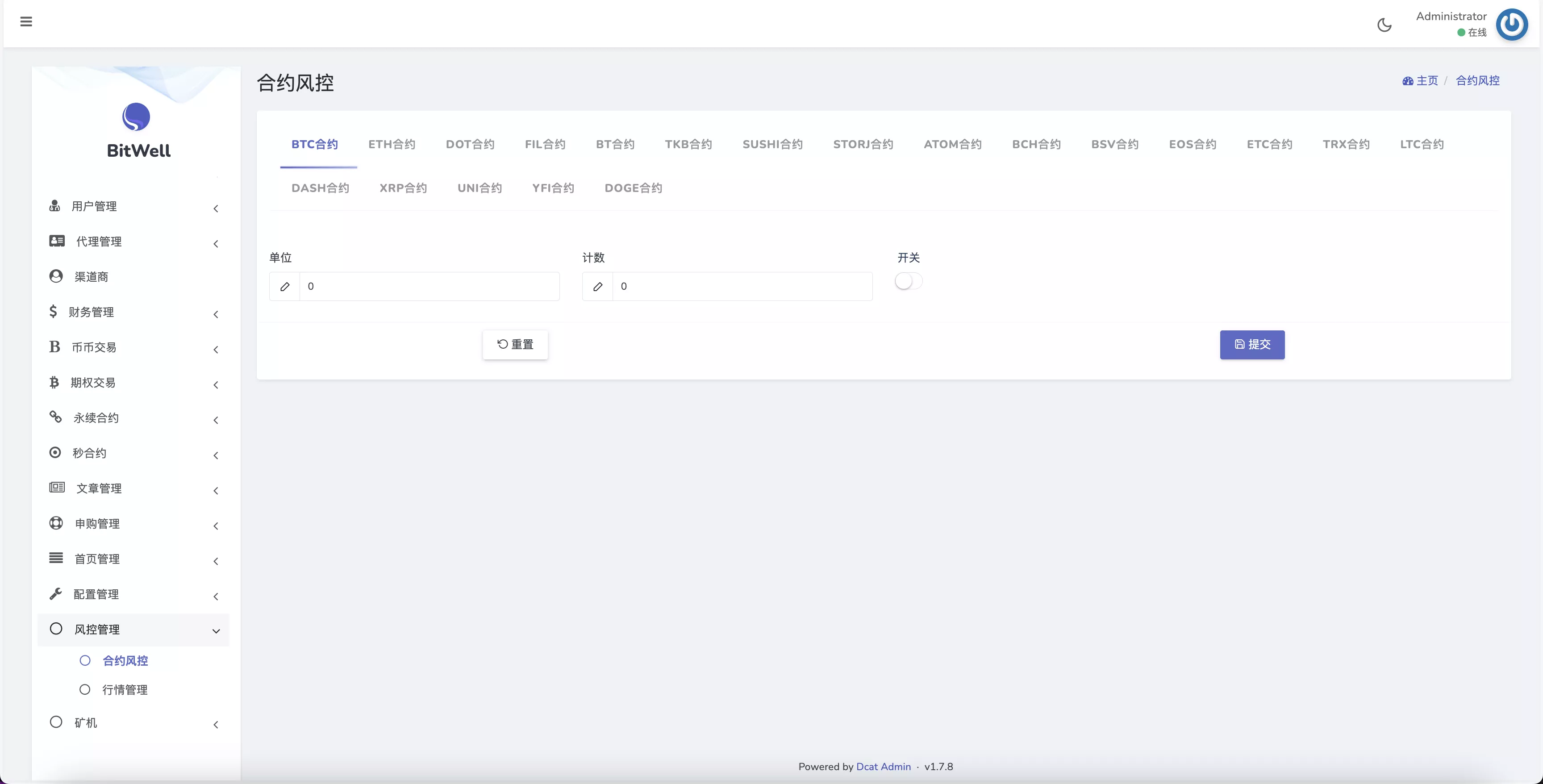Switch to the ETH合约 tab
This screenshot has width=1543, height=784.
point(392,144)
